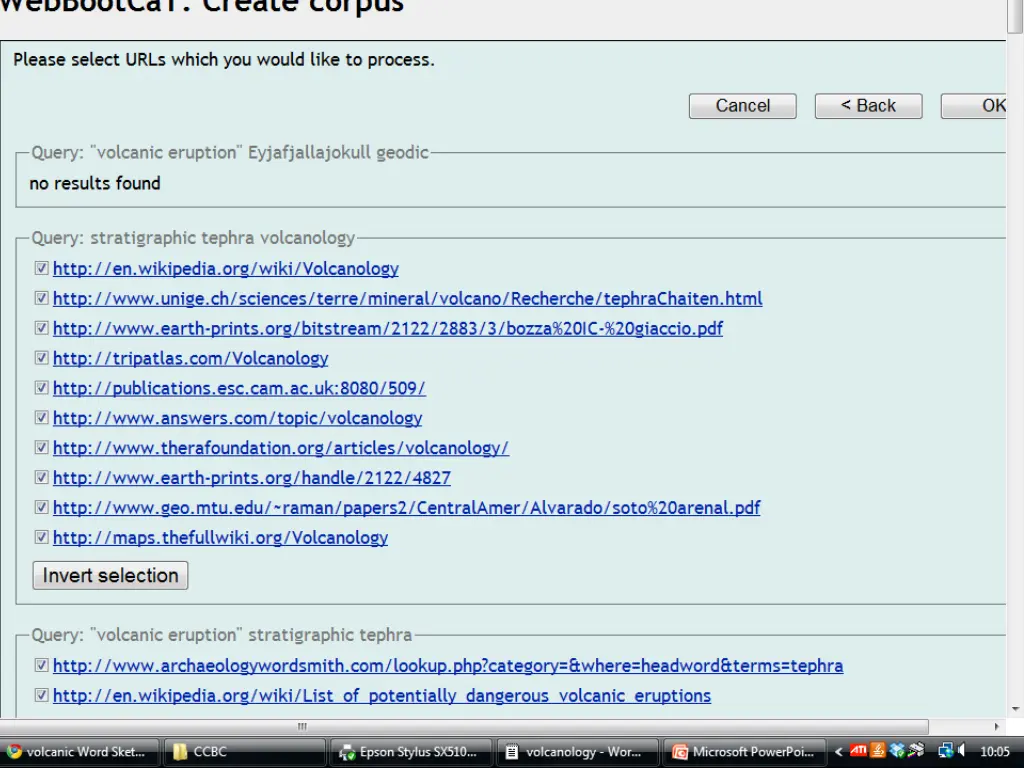Uncheck the en.wikipedia.org/wiki/Volcanology checkbox
Screen dimensions: 1024x768
click(x=41, y=268)
